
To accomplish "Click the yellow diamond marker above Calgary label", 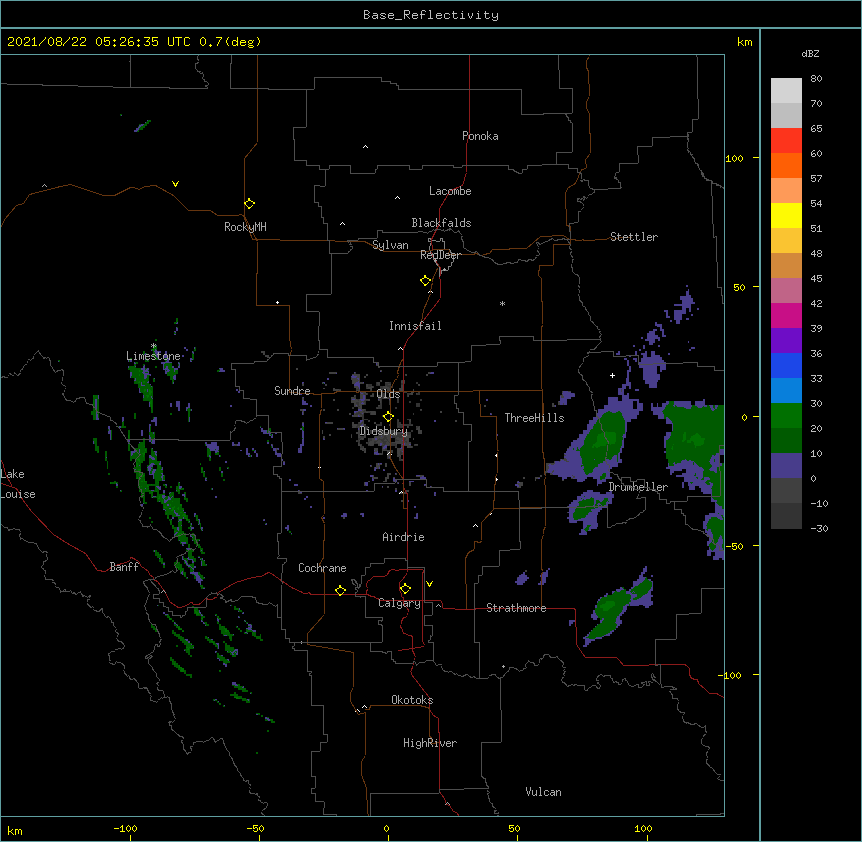I will [405, 589].
